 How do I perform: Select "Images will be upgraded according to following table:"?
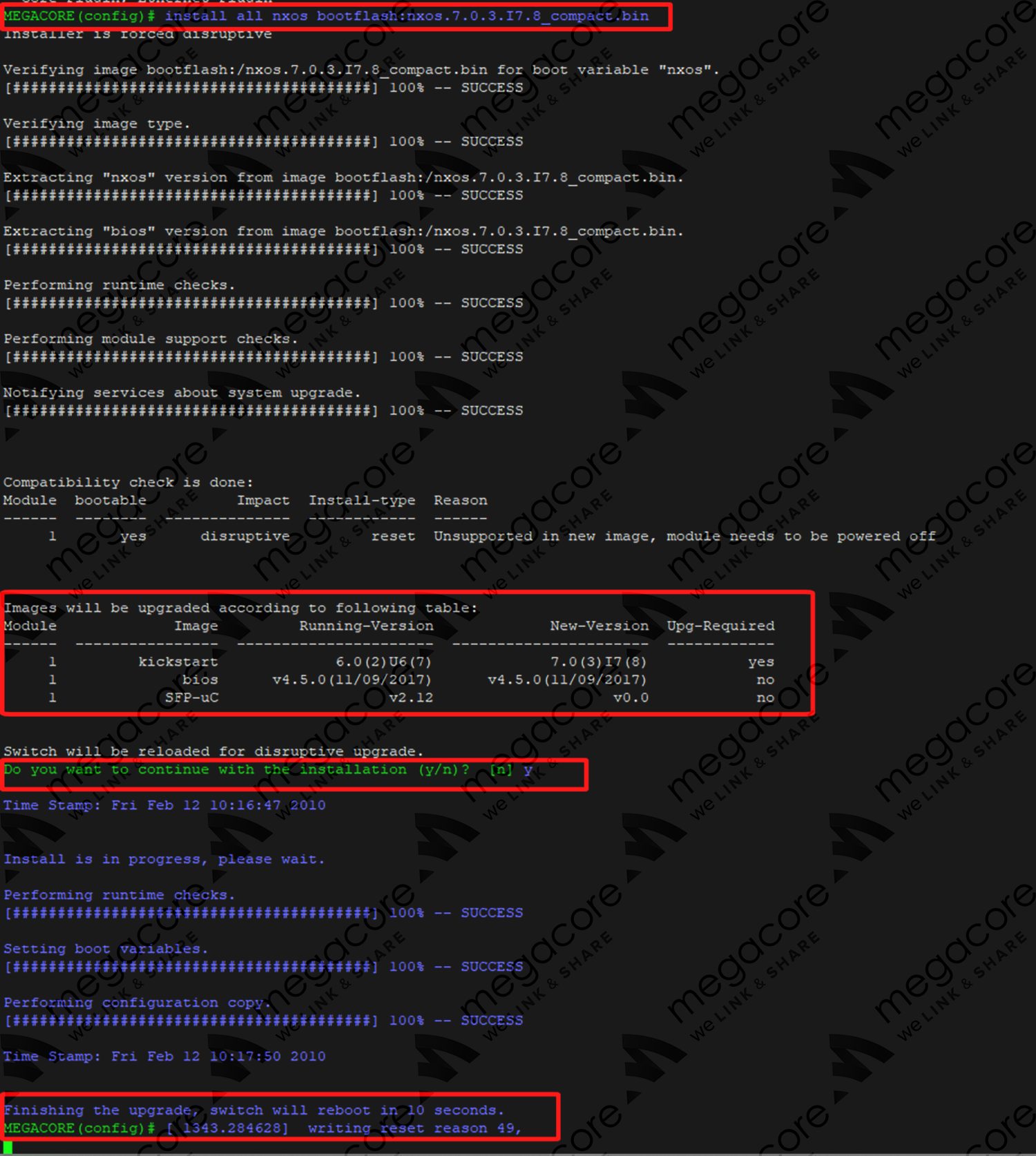(x=240, y=608)
